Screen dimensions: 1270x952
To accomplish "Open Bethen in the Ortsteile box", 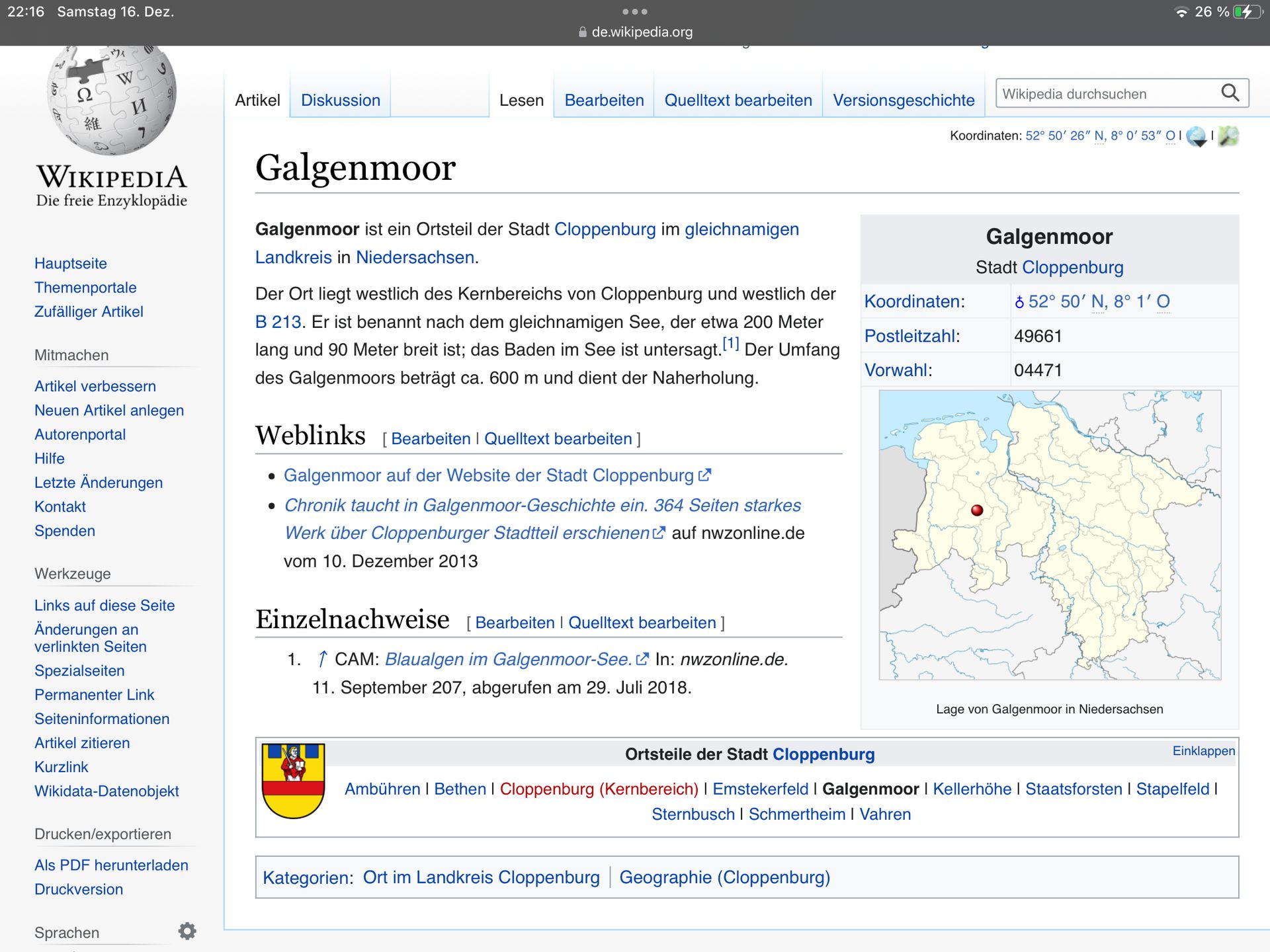I will pos(460,789).
